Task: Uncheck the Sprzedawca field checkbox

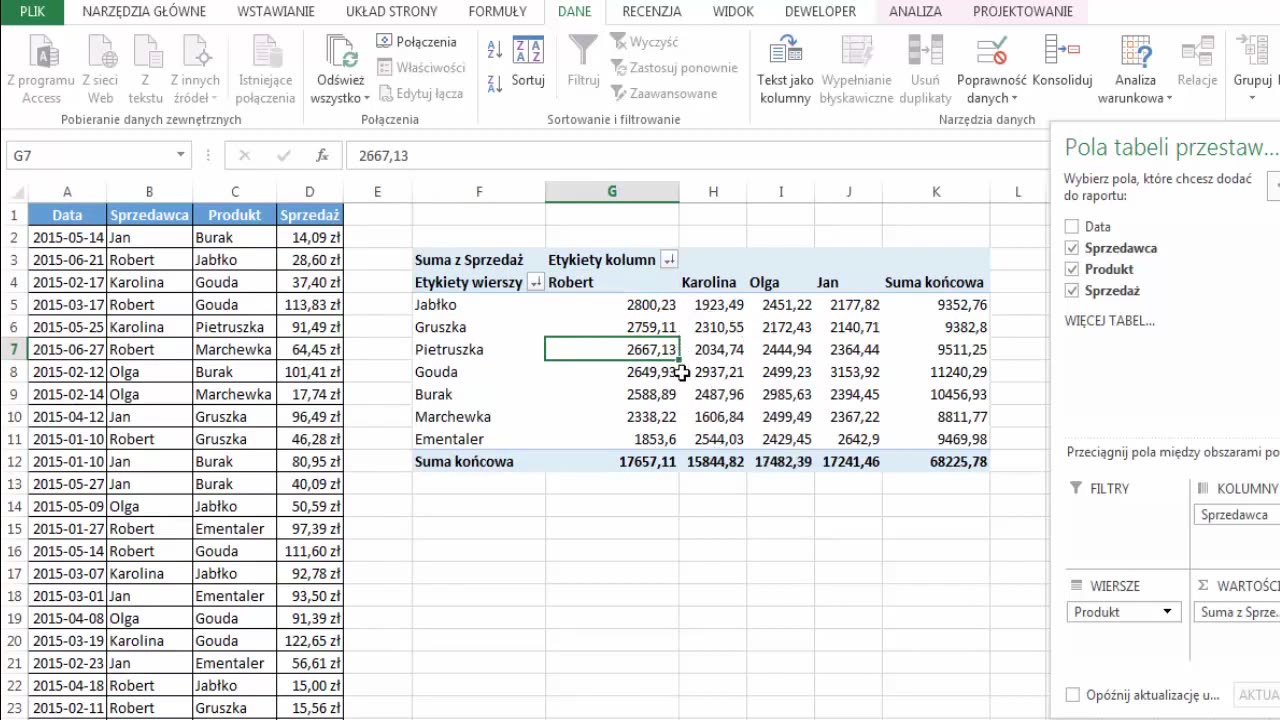Action: click(1073, 248)
